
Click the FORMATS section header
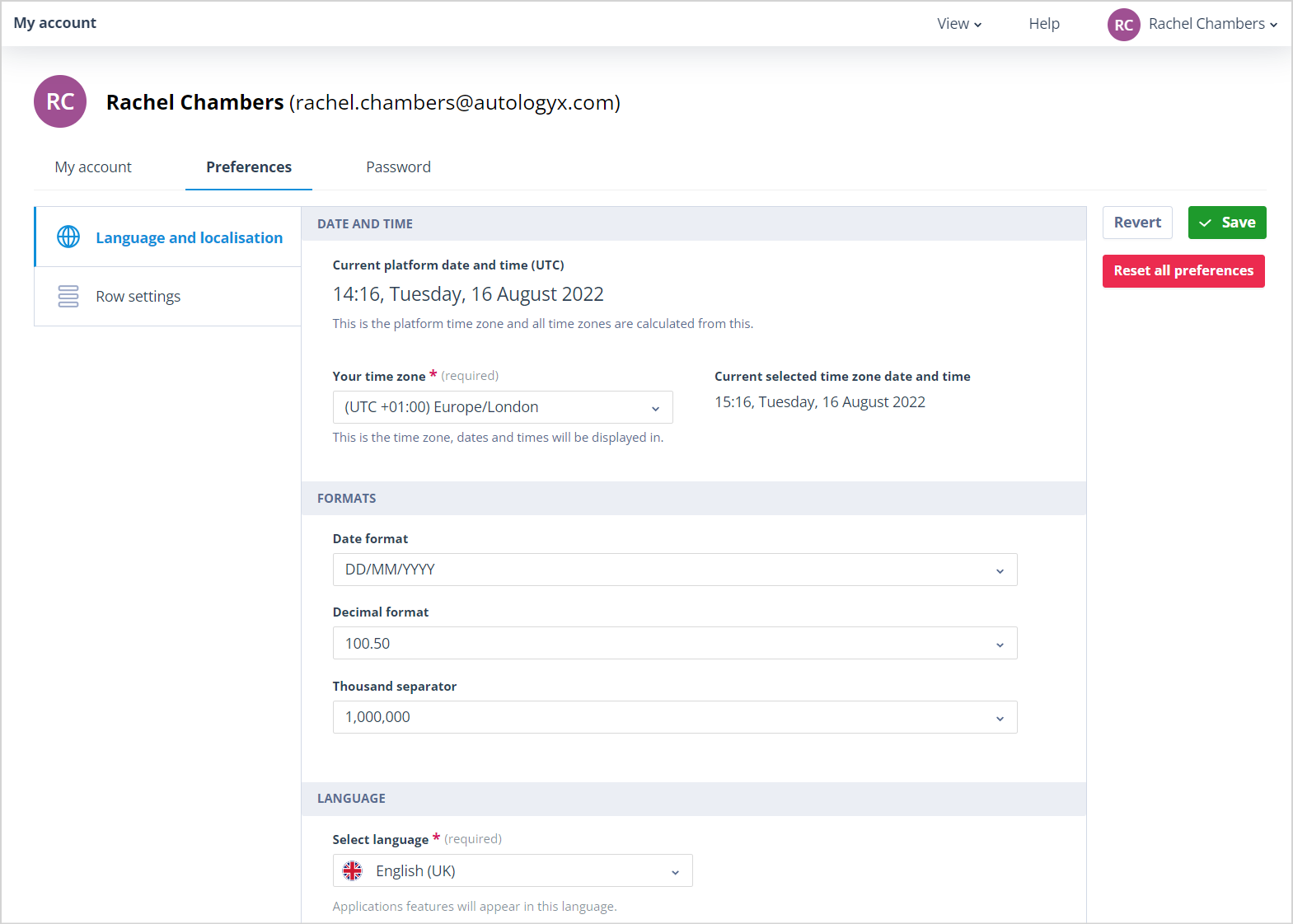coord(694,498)
